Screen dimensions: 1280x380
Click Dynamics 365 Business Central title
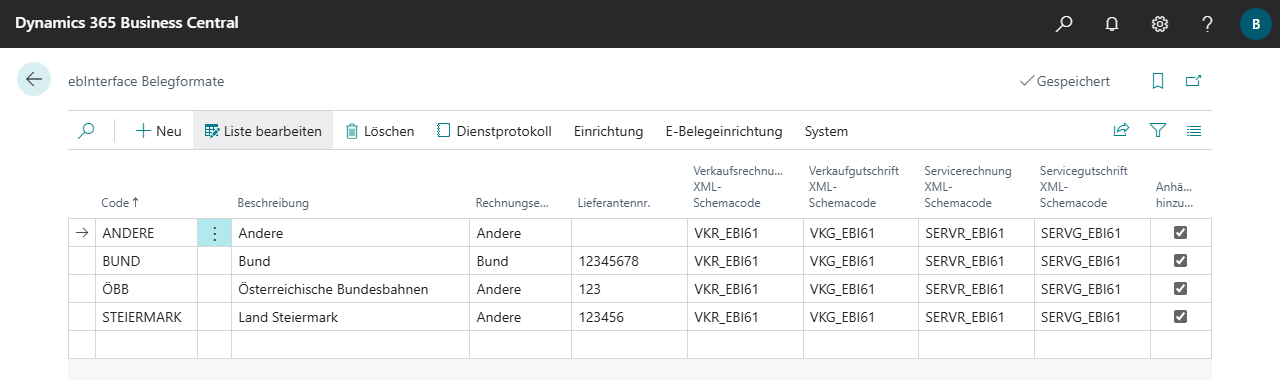(x=126, y=23)
